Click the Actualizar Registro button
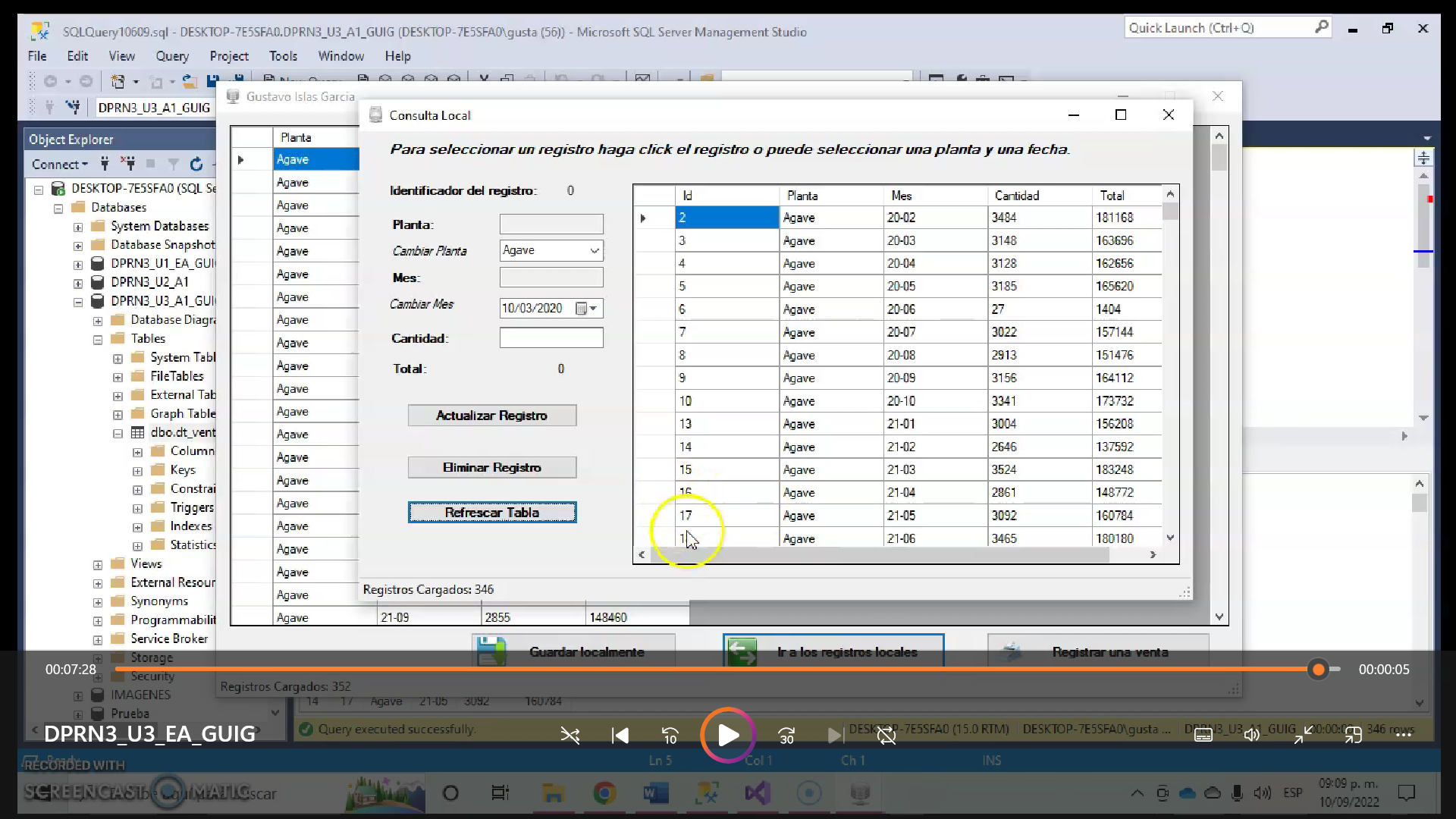 [x=492, y=416]
